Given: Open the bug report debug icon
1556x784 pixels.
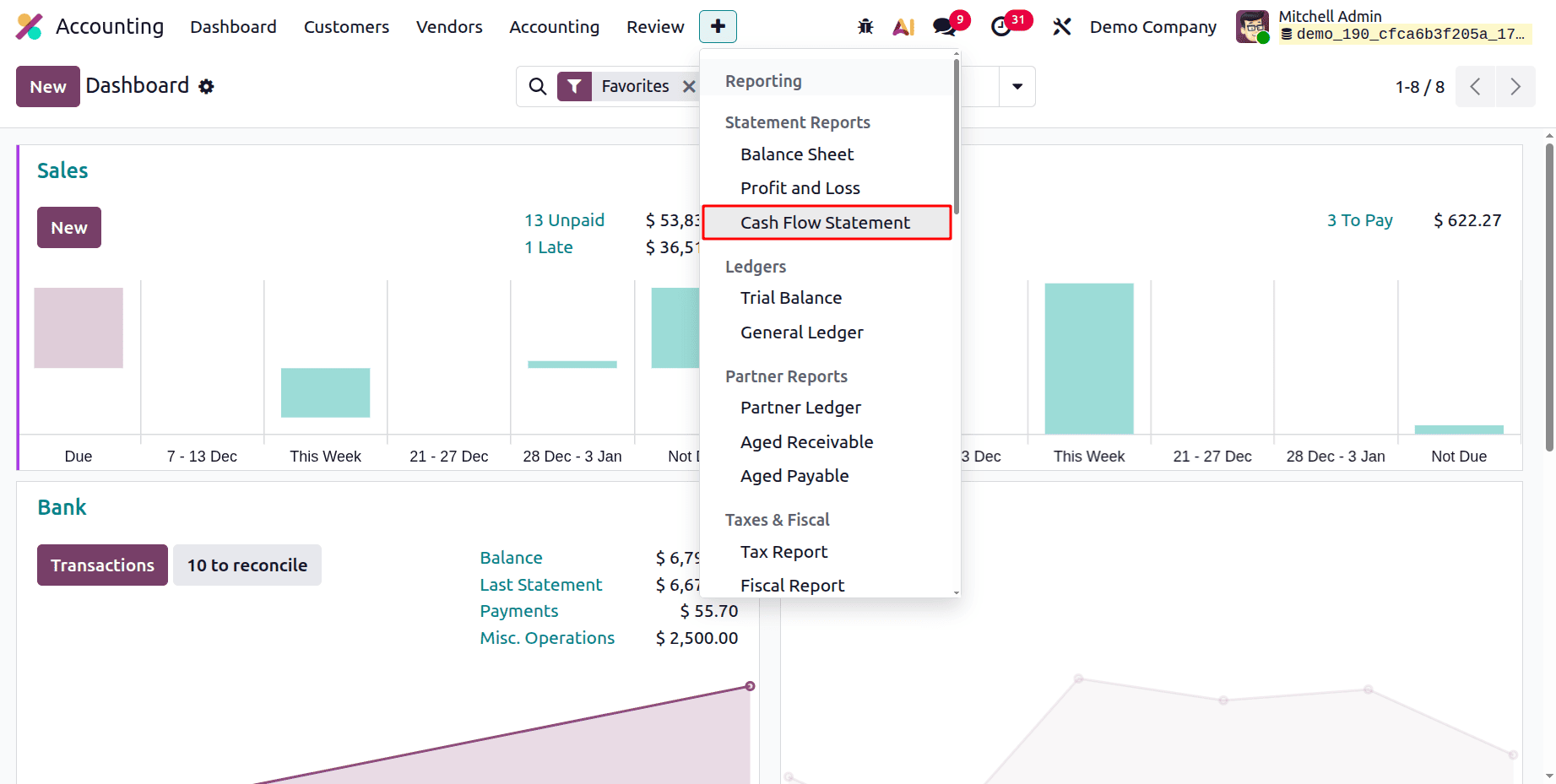Looking at the screenshot, I should (x=865, y=26).
